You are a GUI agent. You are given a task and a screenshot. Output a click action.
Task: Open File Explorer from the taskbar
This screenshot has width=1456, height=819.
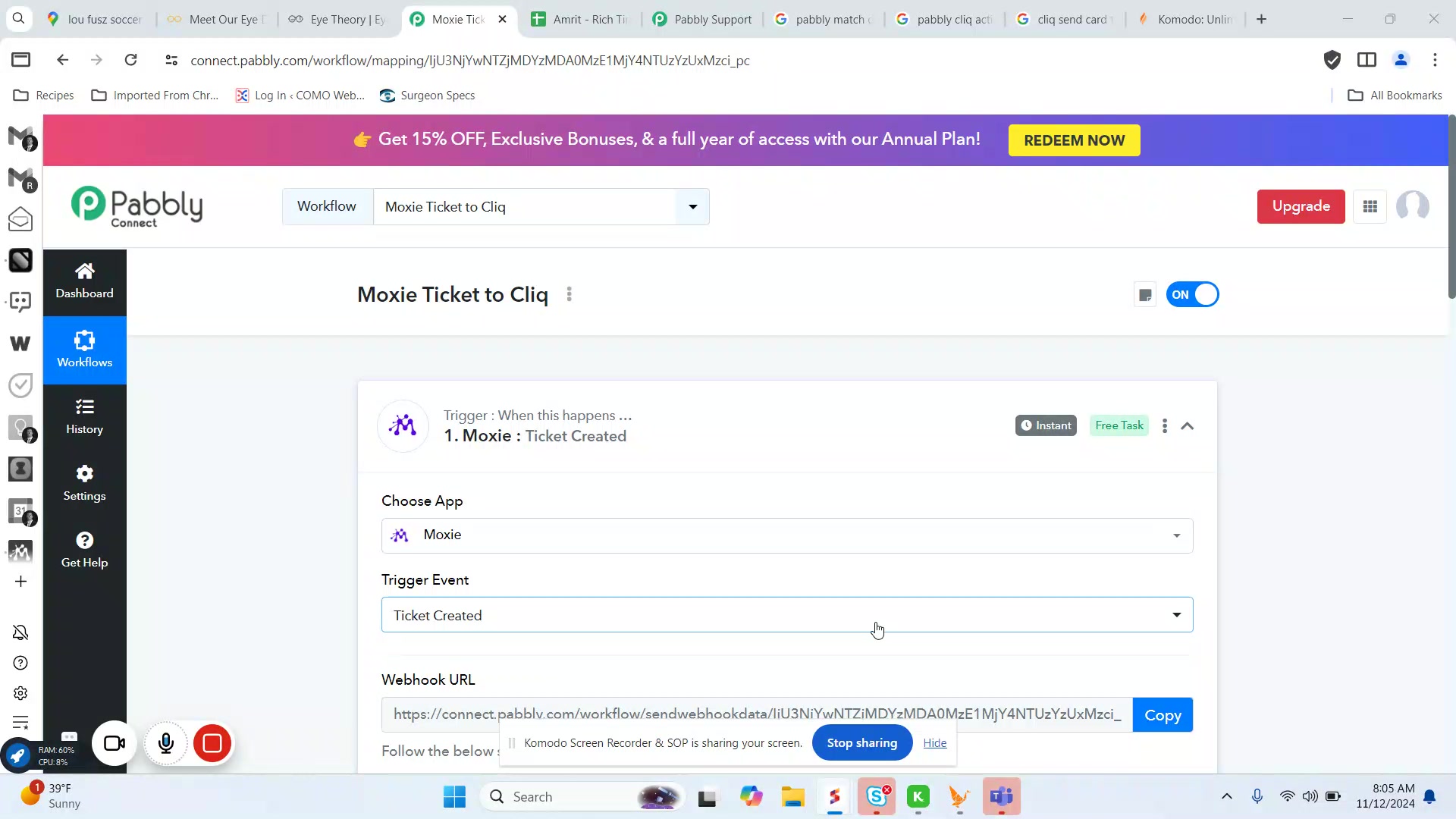pos(793,796)
